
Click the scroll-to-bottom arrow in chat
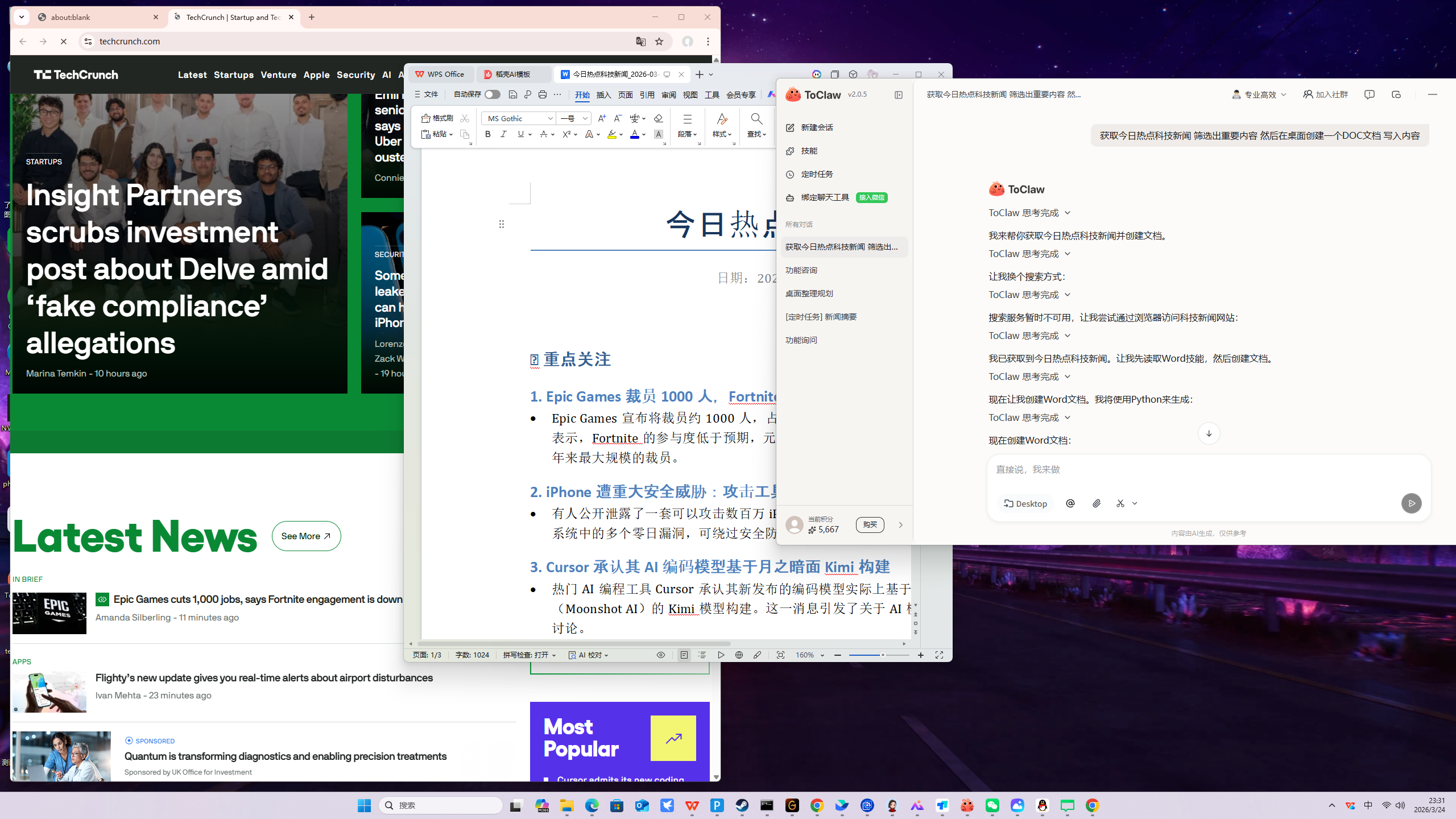coord(1209,433)
